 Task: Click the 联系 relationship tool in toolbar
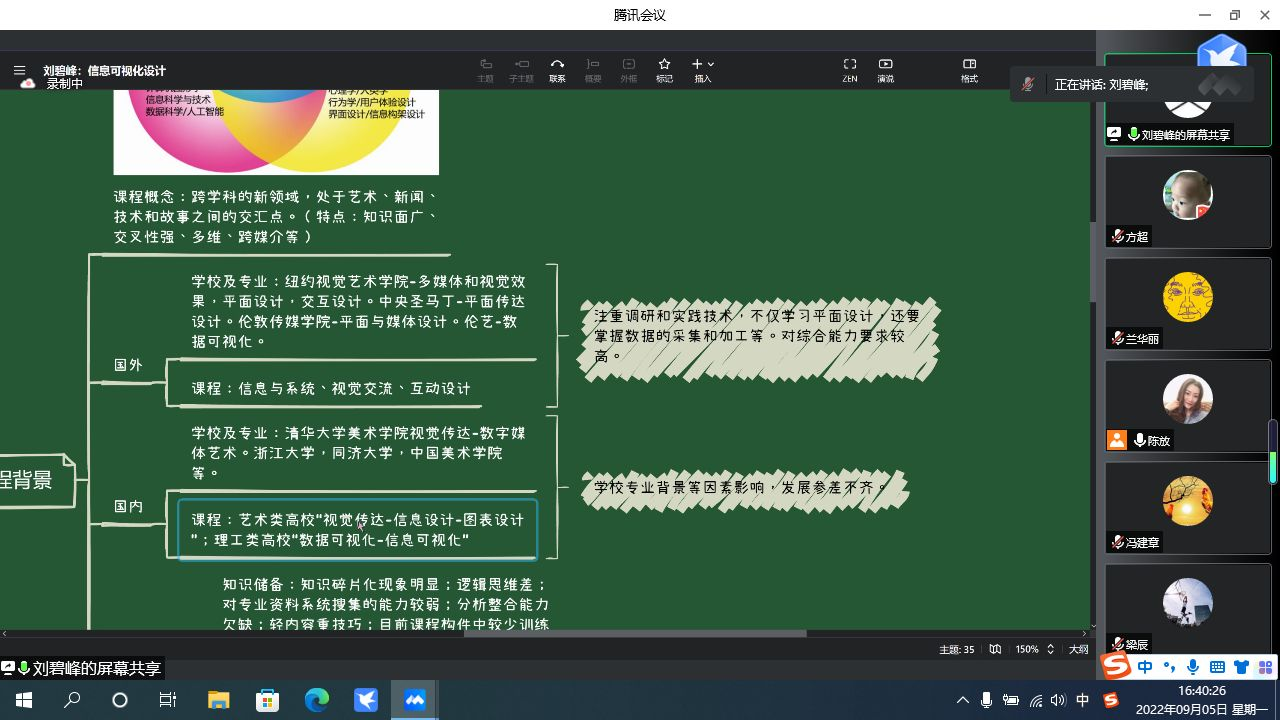557,70
